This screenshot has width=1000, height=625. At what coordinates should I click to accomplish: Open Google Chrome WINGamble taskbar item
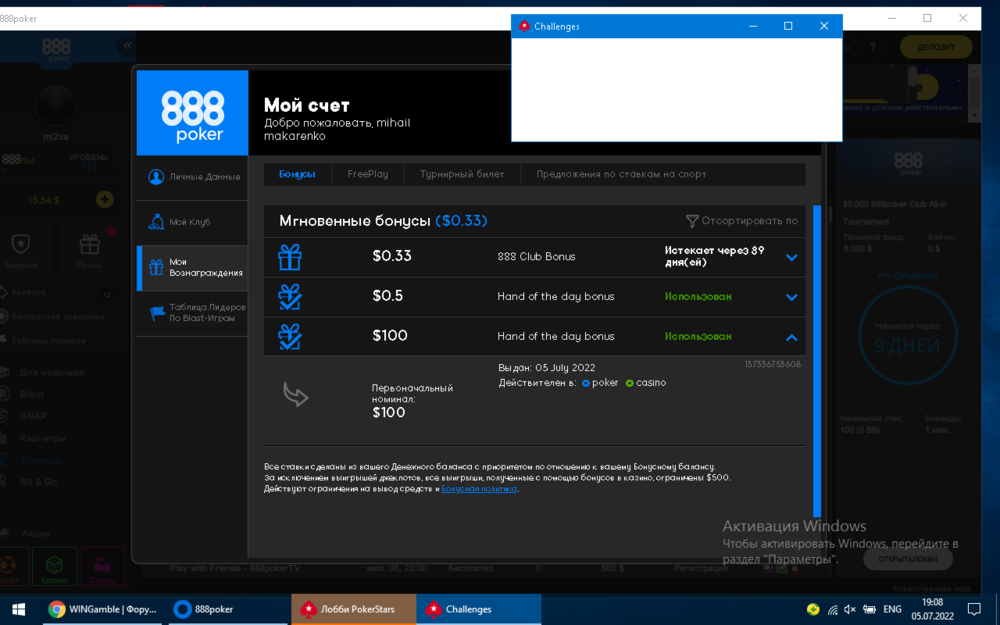[x=102, y=609]
